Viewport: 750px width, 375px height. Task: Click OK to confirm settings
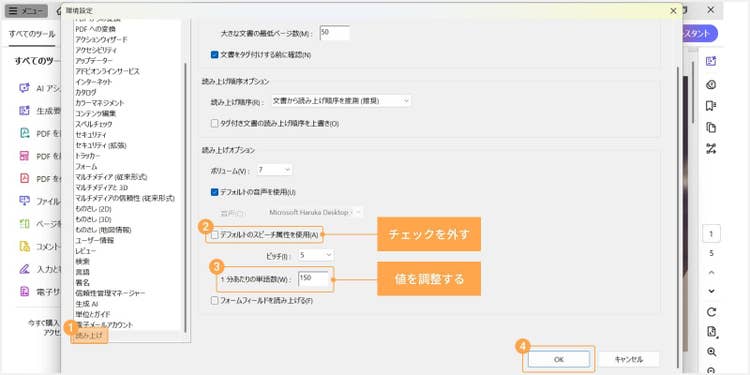[x=559, y=359]
